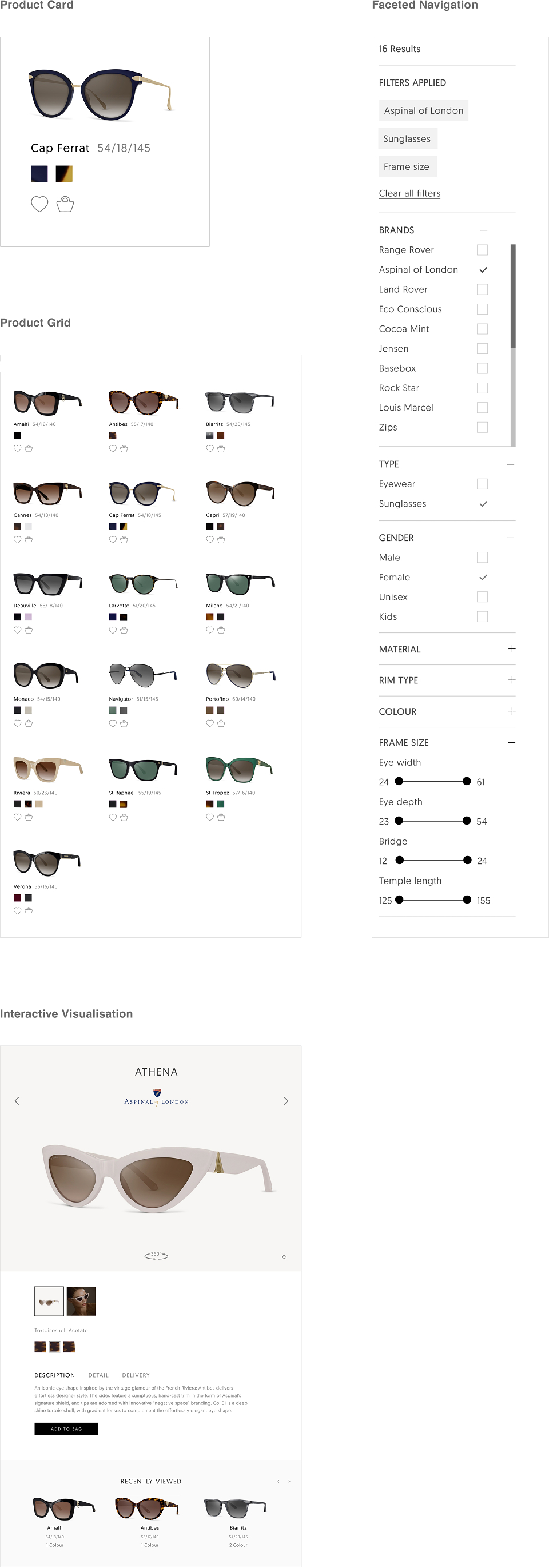Click the heart icon under Cap Ferrat card

pos(39,204)
